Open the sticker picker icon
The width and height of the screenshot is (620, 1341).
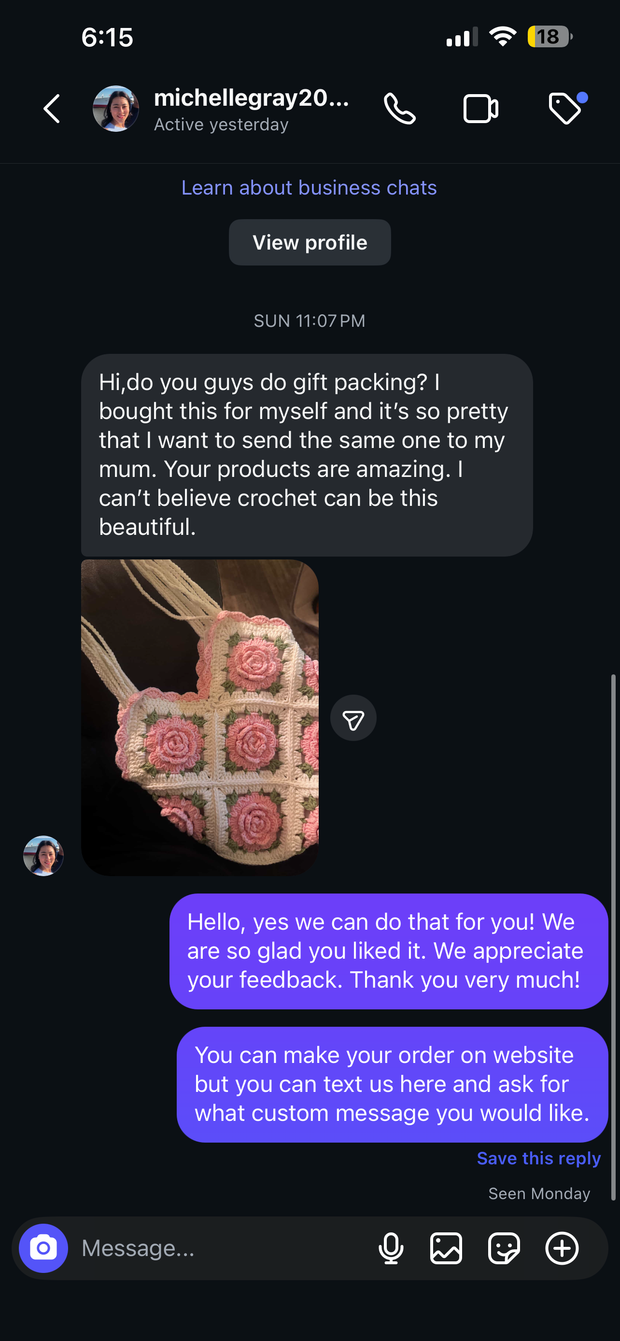(x=504, y=1248)
